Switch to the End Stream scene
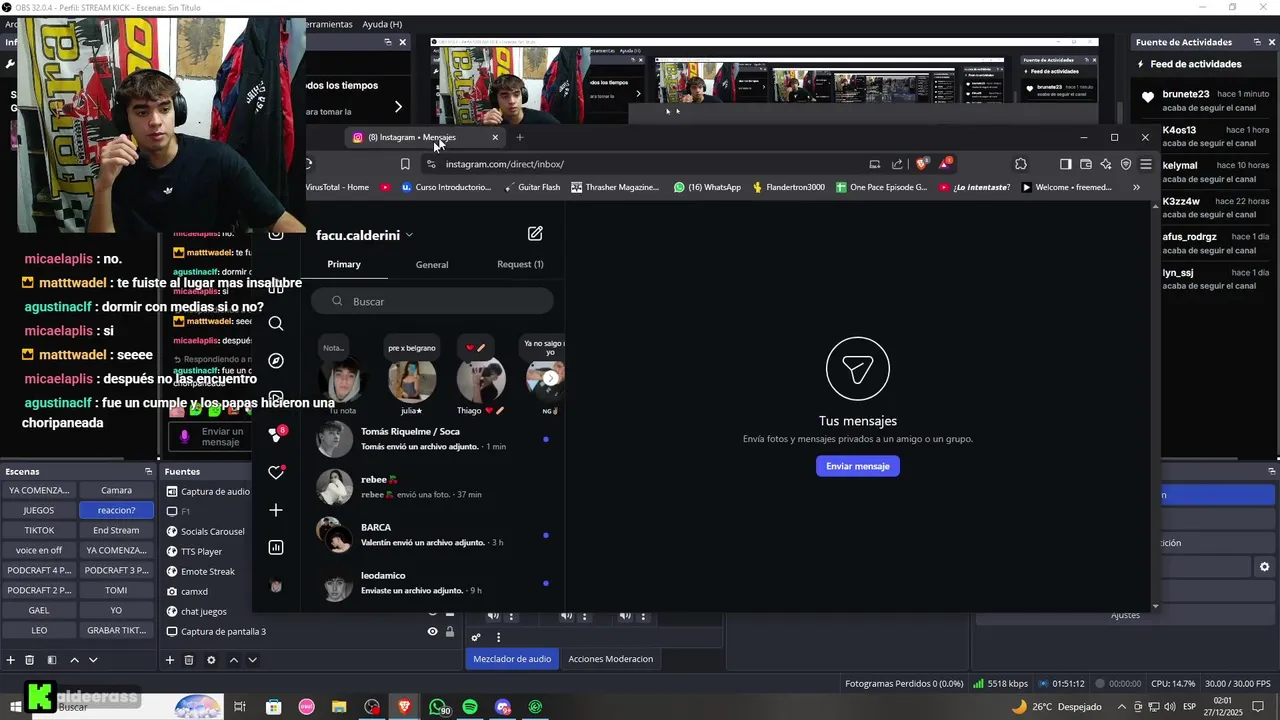 [x=116, y=530]
